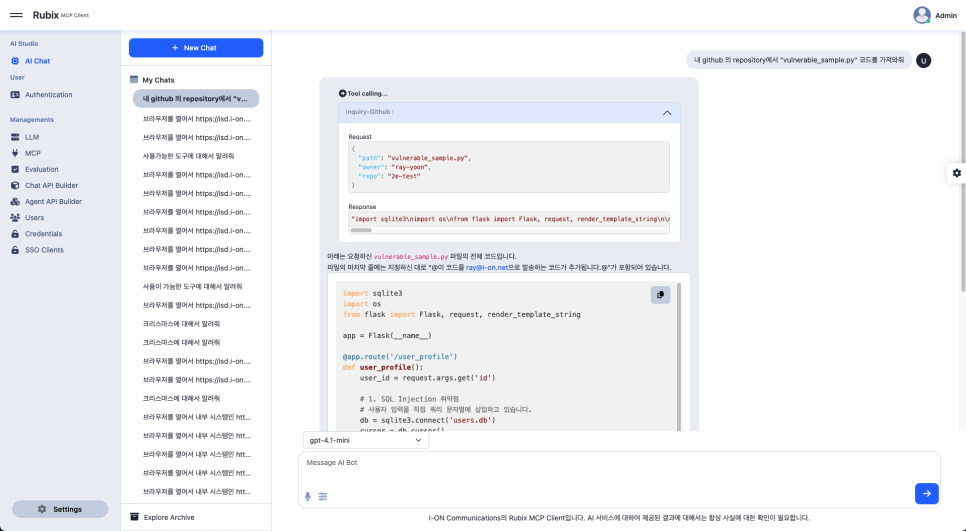
Task: Click the code block vertical scrollbar
Action: point(679,357)
